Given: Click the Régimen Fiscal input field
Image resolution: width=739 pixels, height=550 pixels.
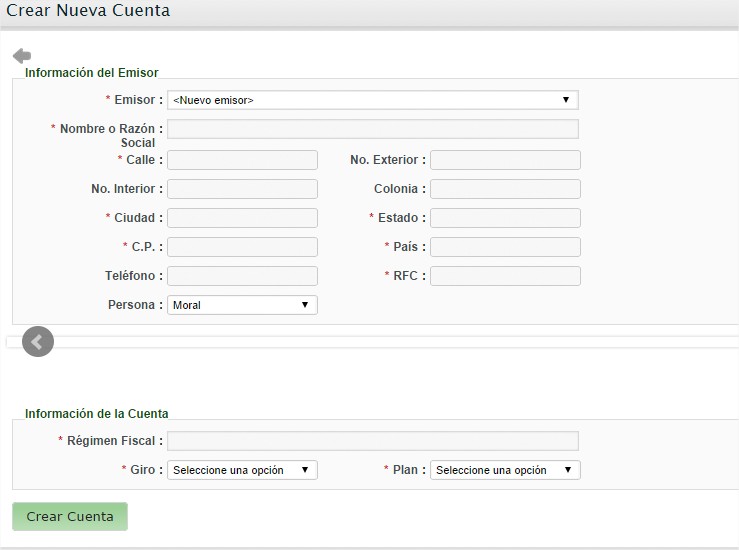Looking at the screenshot, I should 373,441.
